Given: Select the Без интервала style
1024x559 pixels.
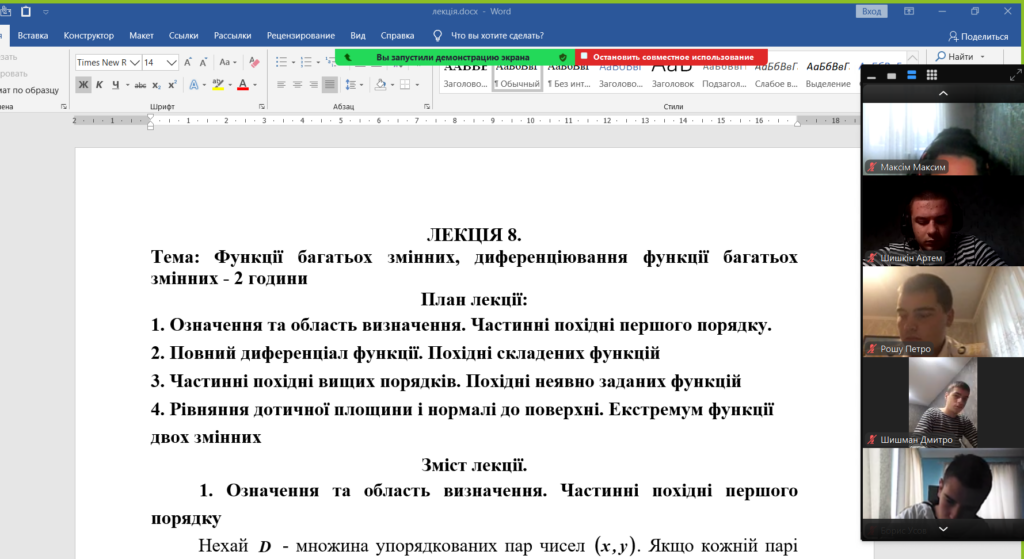Looking at the screenshot, I should click(x=568, y=77).
